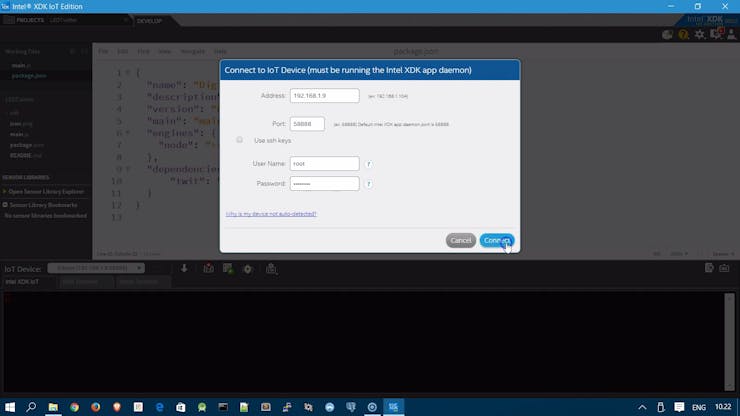Click the document icon at console panel right
The height and width of the screenshot is (416, 740).
709,268
